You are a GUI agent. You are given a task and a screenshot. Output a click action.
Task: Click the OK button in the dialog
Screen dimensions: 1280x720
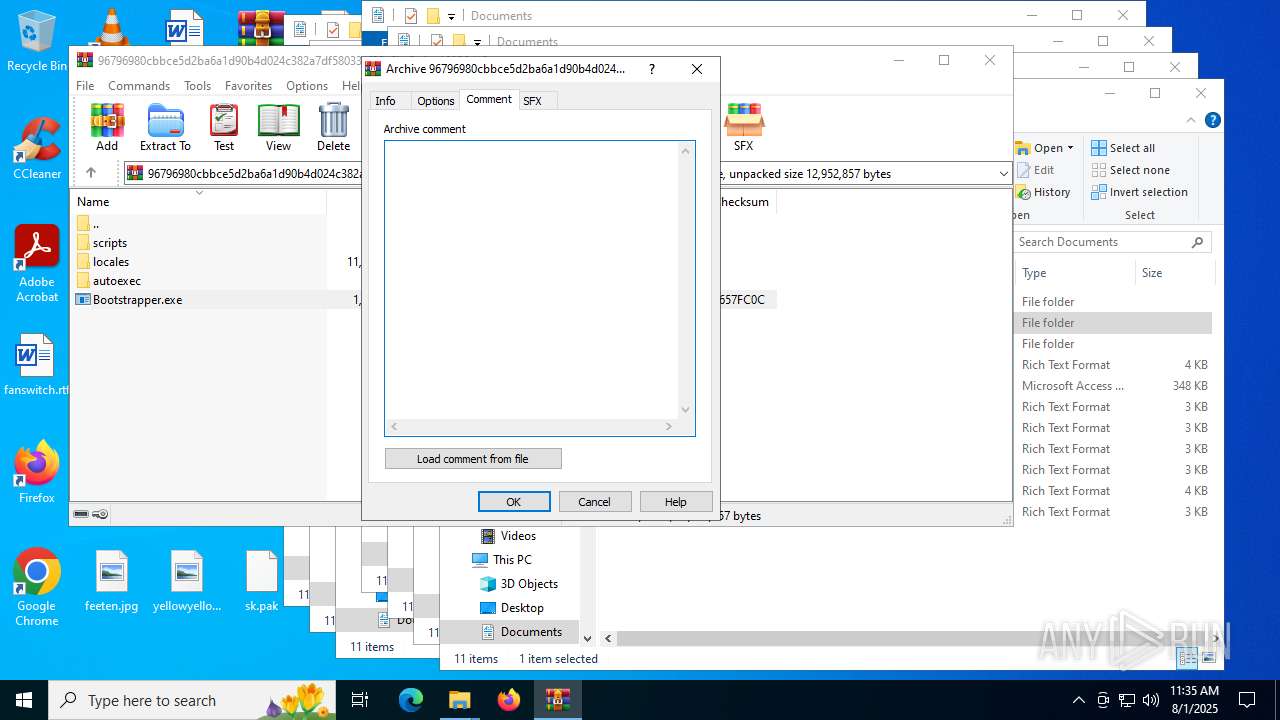pos(514,502)
